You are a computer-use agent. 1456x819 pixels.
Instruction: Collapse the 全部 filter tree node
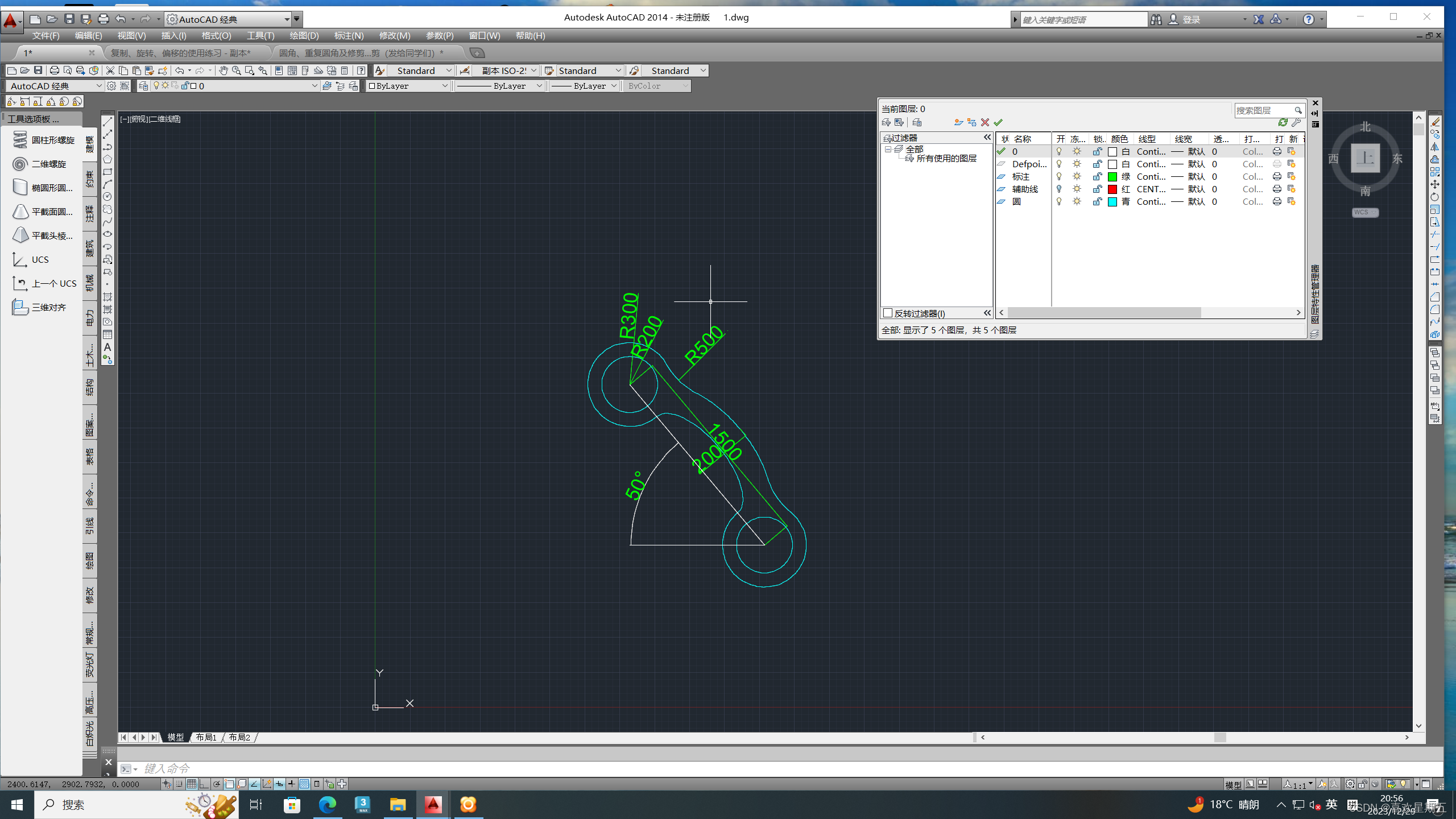pos(888,149)
